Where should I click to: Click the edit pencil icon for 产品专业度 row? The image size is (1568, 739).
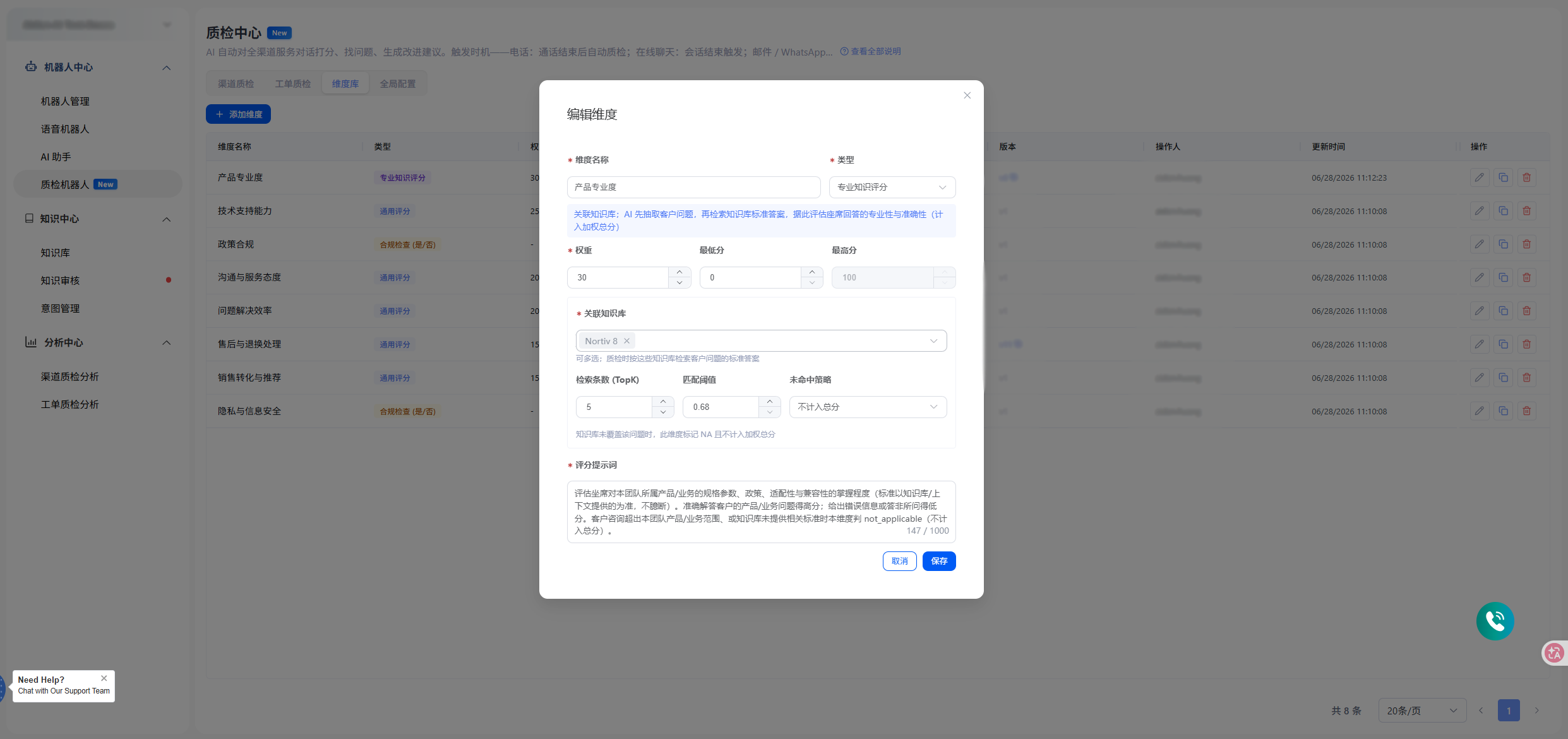(1480, 177)
